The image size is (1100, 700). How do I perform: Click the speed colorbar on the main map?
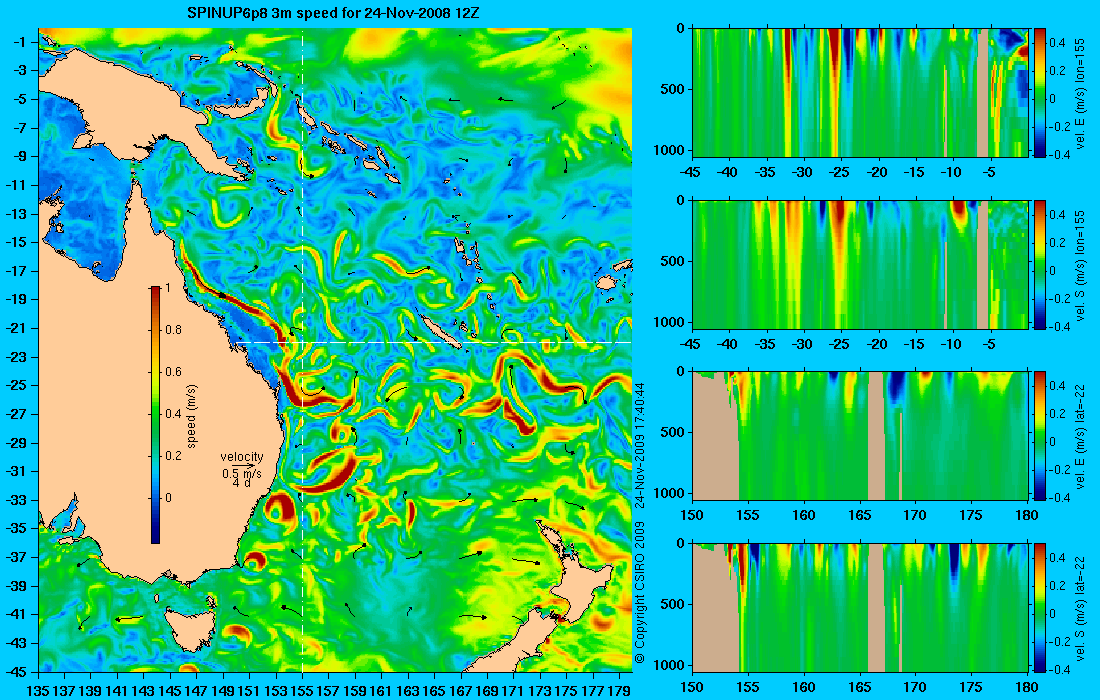click(x=155, y=415)
